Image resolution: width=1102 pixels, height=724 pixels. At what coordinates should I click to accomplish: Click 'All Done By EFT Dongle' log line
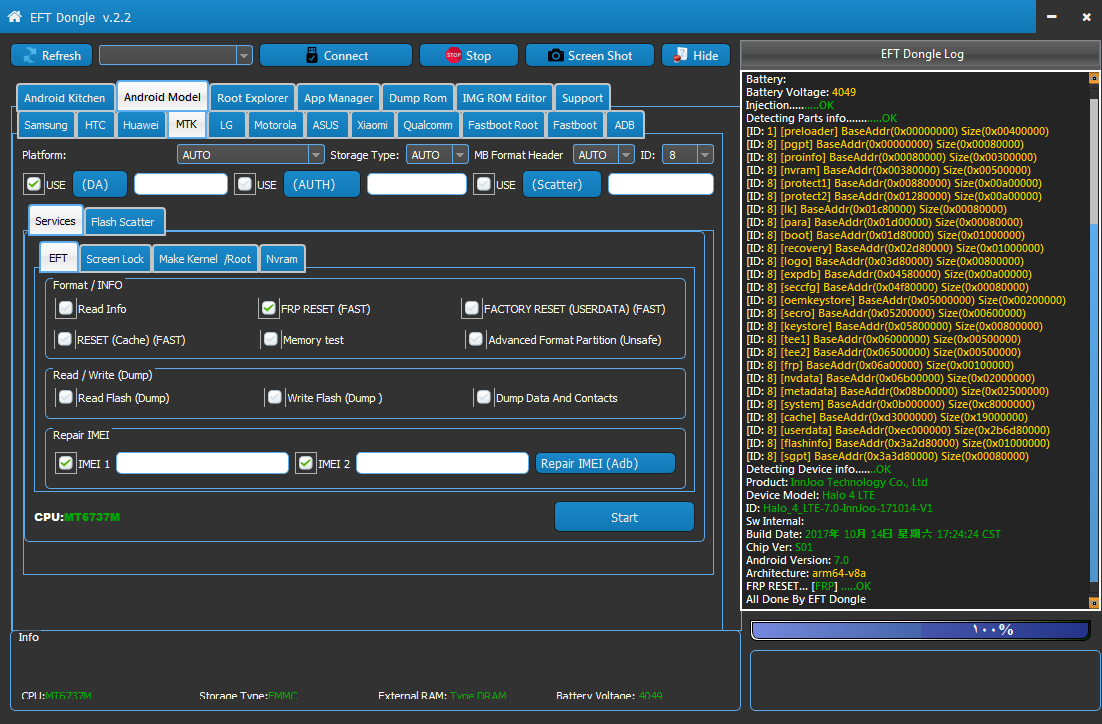(805, 600)
